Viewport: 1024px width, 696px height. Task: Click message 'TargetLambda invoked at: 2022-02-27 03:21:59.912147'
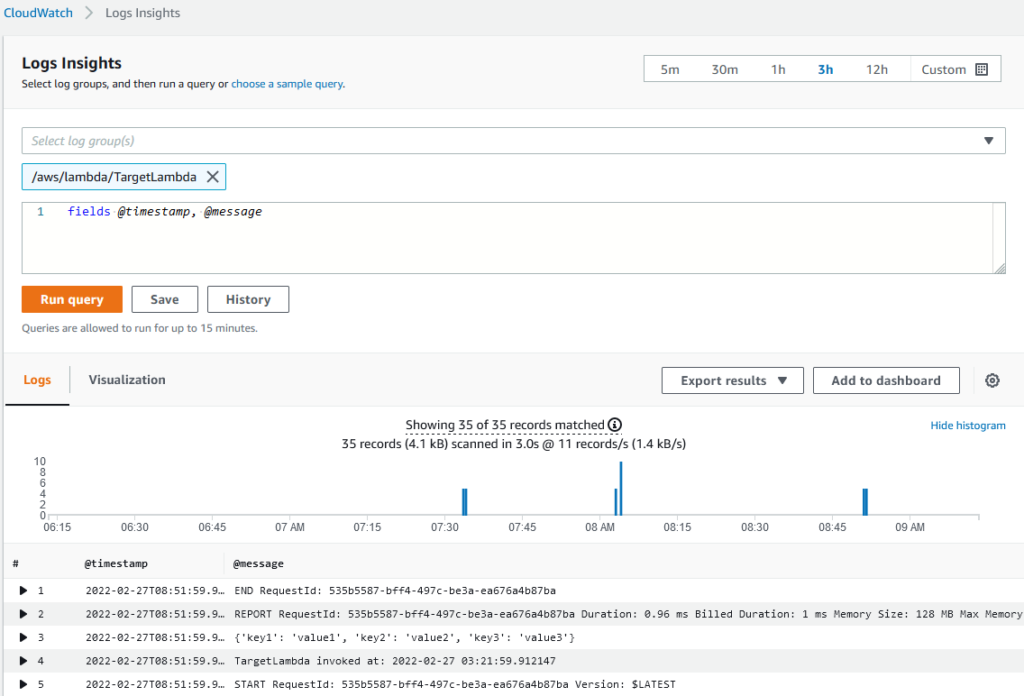click(x=395, y=661)
